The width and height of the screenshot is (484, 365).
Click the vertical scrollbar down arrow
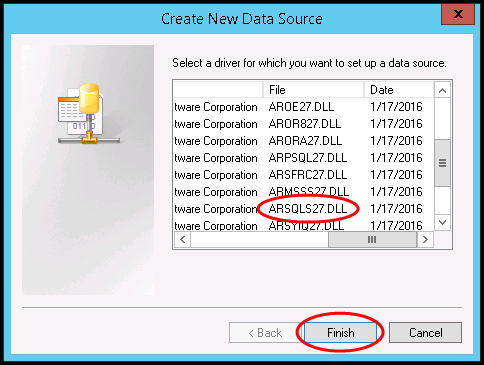tap(442, 222)
